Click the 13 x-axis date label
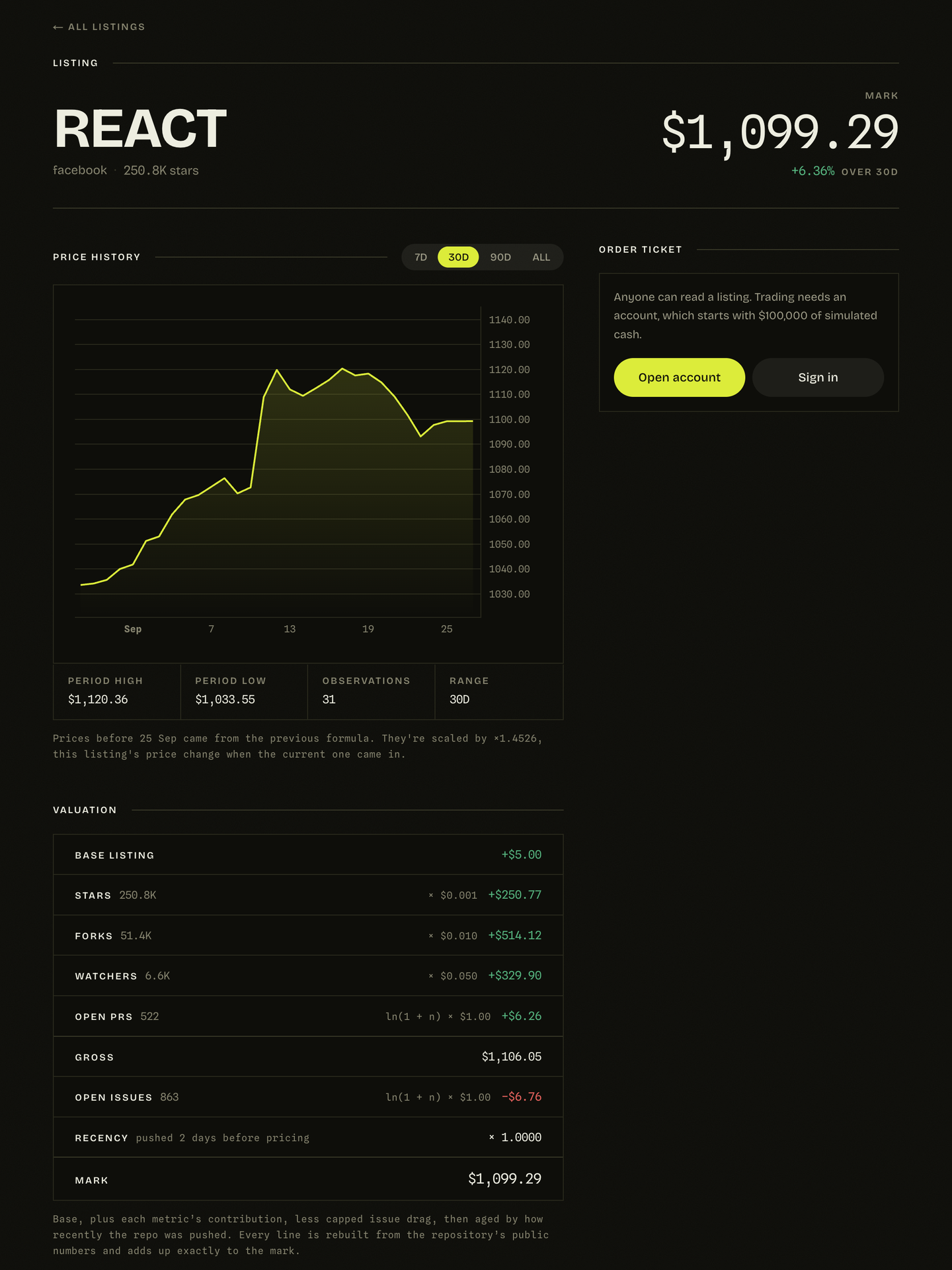 (290, 629)
